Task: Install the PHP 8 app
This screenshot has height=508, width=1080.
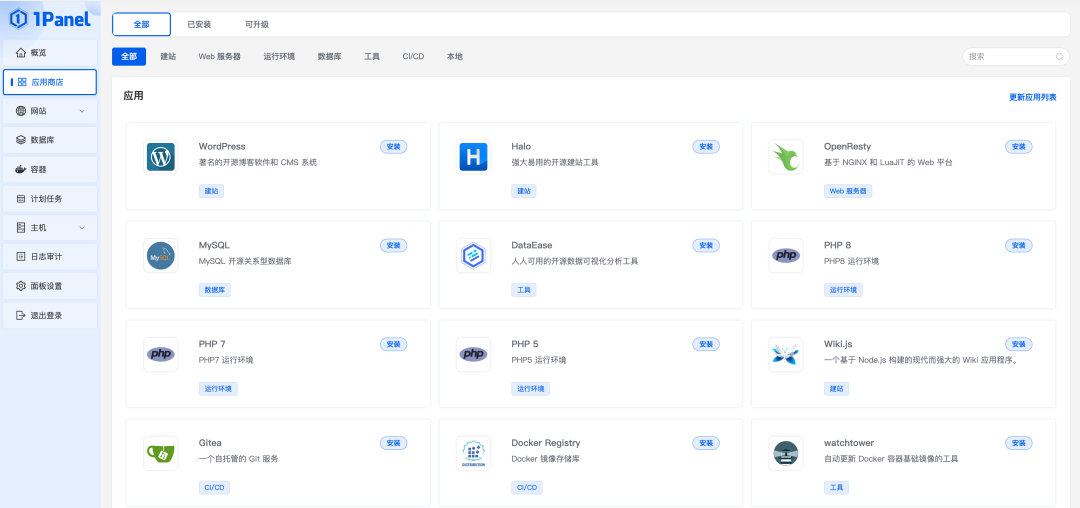Action: pos(1019,245)
